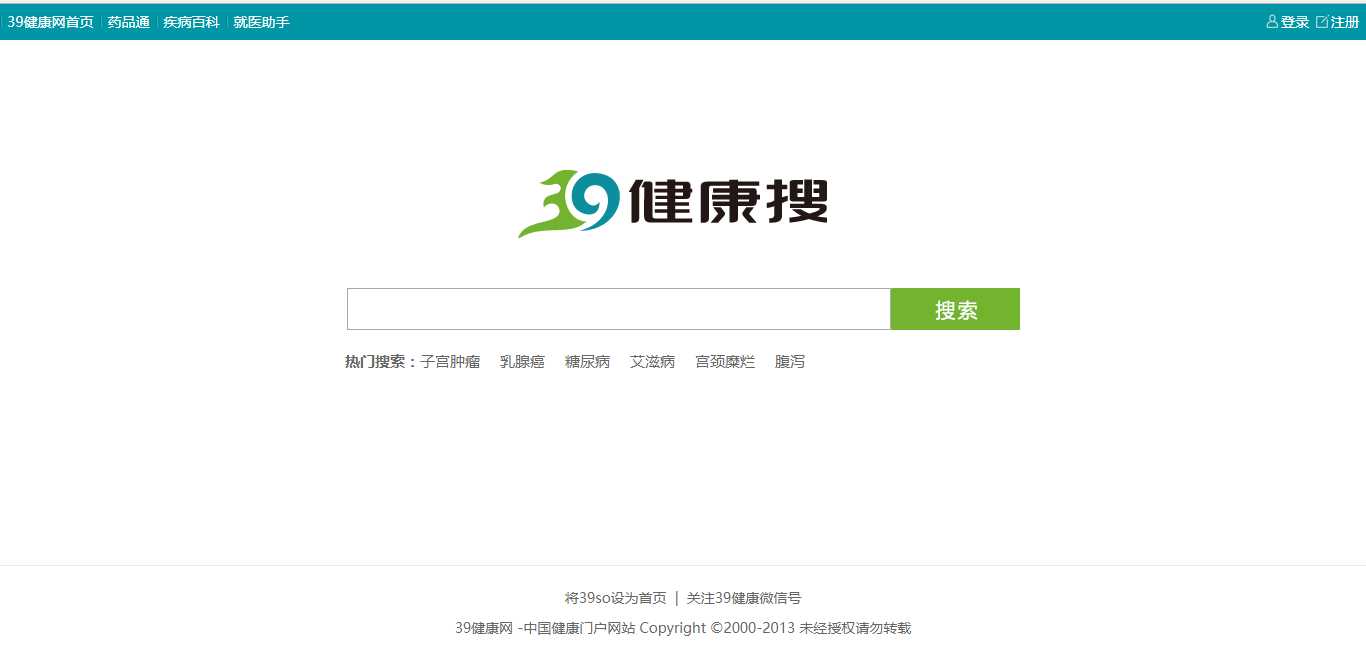This screenshot has height=666, width=1366.
Task: Select hot search term 糖尿病
Action: pyautogui.click(x=587, y=362)
